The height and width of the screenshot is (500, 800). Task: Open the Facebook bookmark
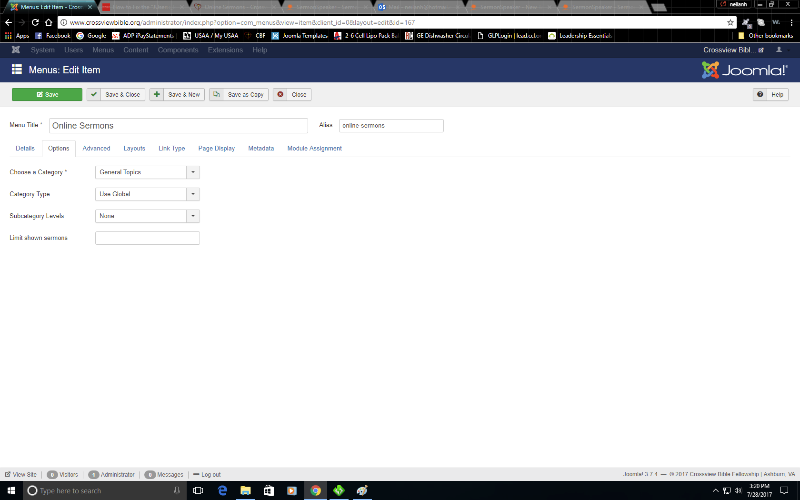pos(53,36)
